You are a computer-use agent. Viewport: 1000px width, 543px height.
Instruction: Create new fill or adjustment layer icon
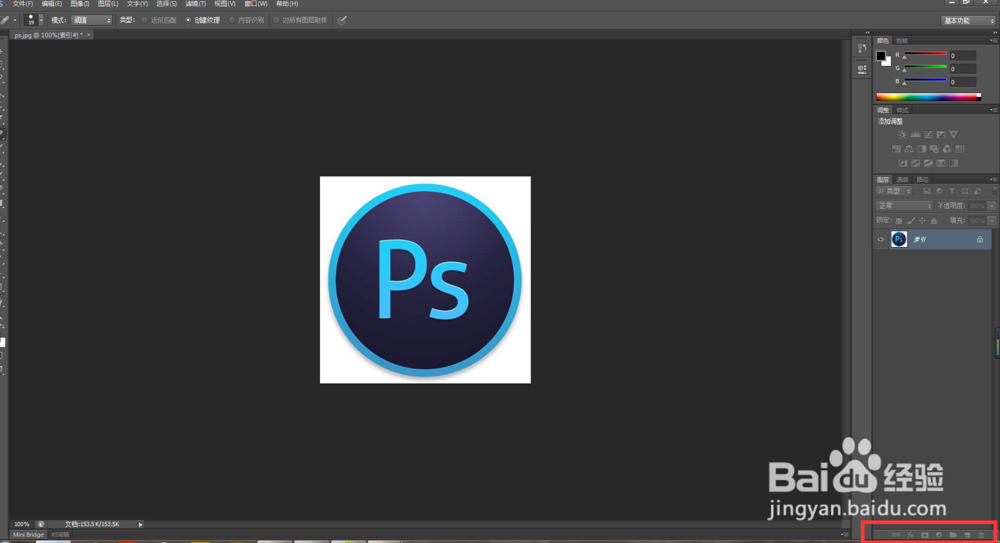[x=939, y=535]
